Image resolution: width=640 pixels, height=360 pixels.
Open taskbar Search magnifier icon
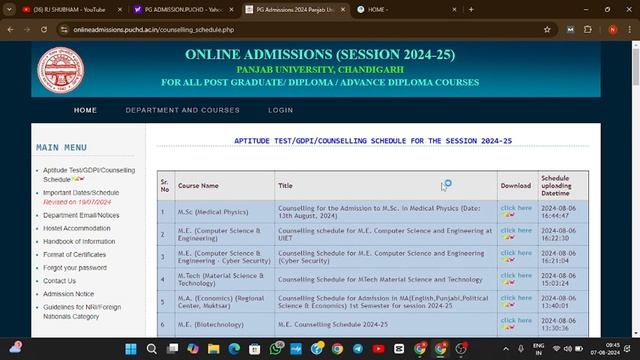coord(151,349)
